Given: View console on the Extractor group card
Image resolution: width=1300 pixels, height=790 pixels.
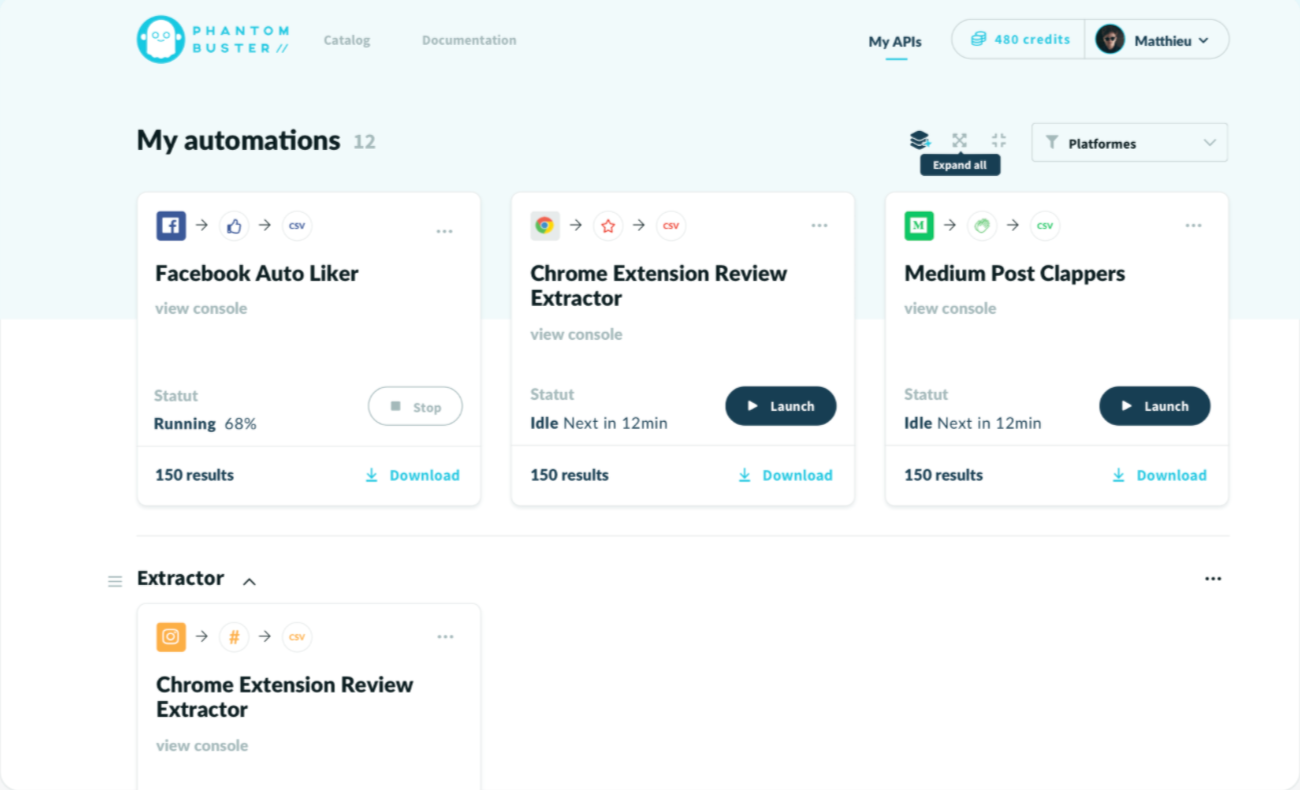Looking at the screenshot, I should (202, 745).
